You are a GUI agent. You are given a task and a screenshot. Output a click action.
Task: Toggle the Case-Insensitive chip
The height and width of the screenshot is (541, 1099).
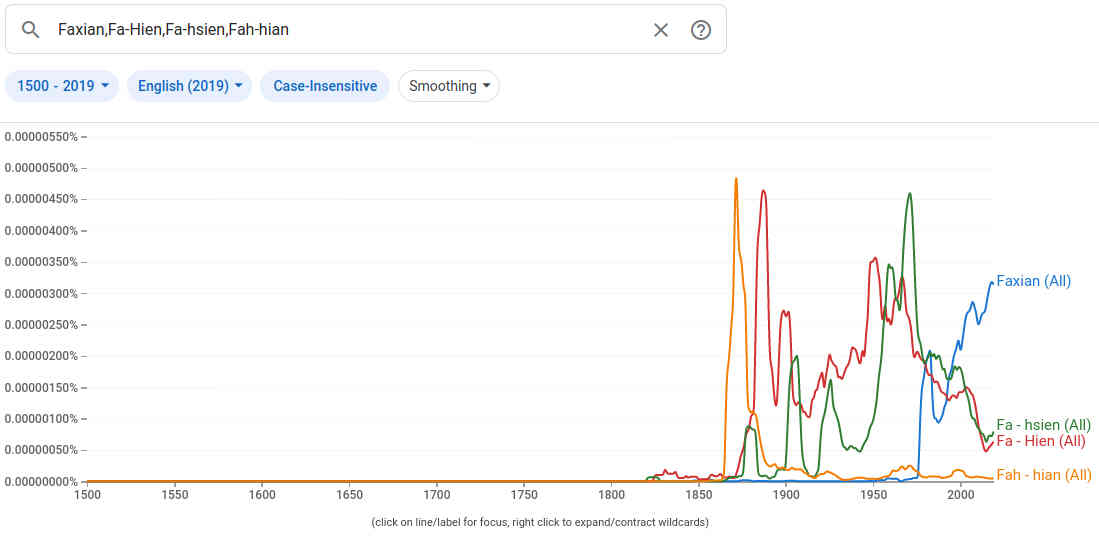325,86
